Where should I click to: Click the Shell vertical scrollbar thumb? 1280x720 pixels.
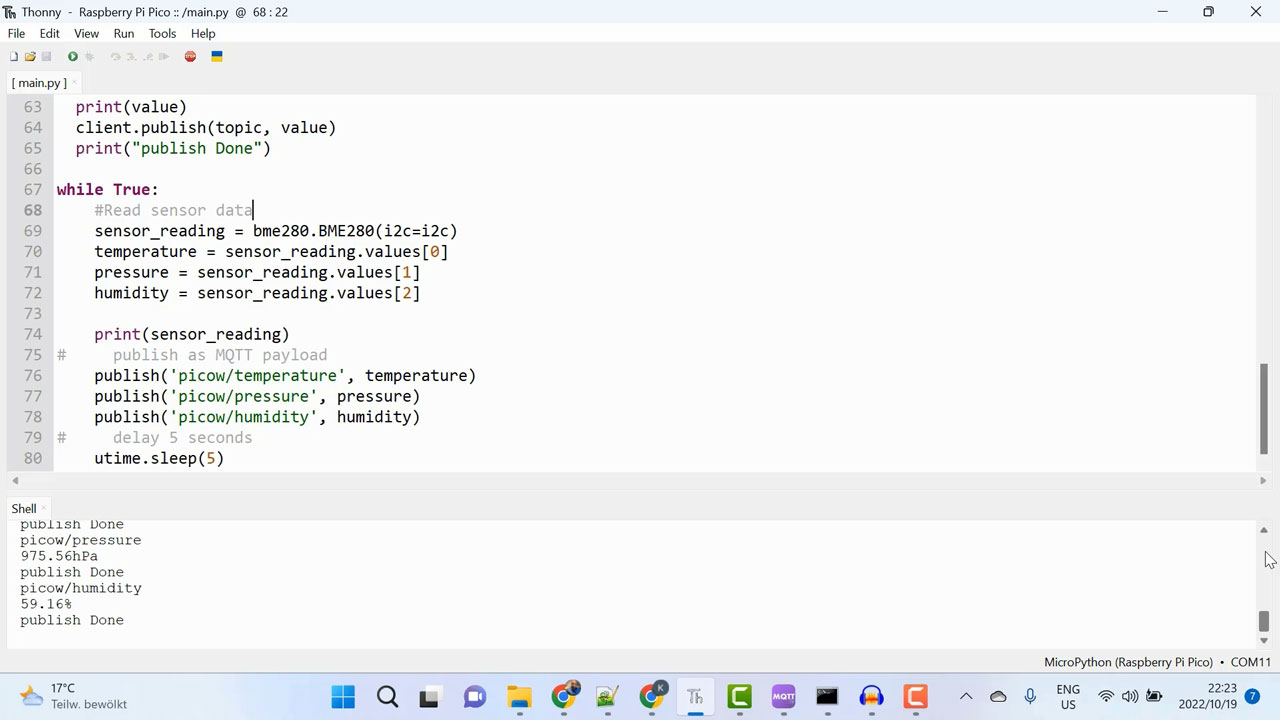1263,620
